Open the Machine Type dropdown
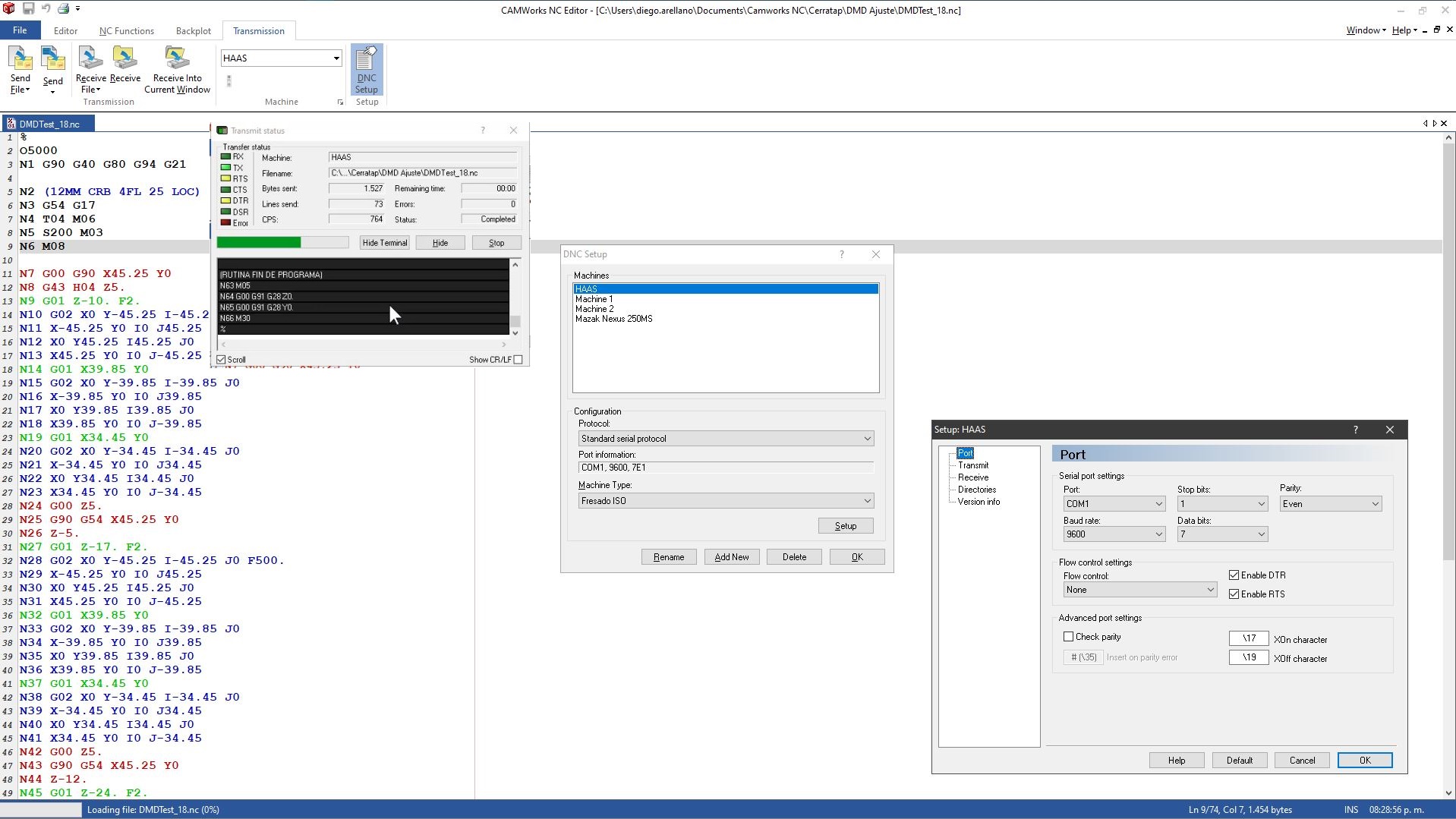 [x=726, y=501]
